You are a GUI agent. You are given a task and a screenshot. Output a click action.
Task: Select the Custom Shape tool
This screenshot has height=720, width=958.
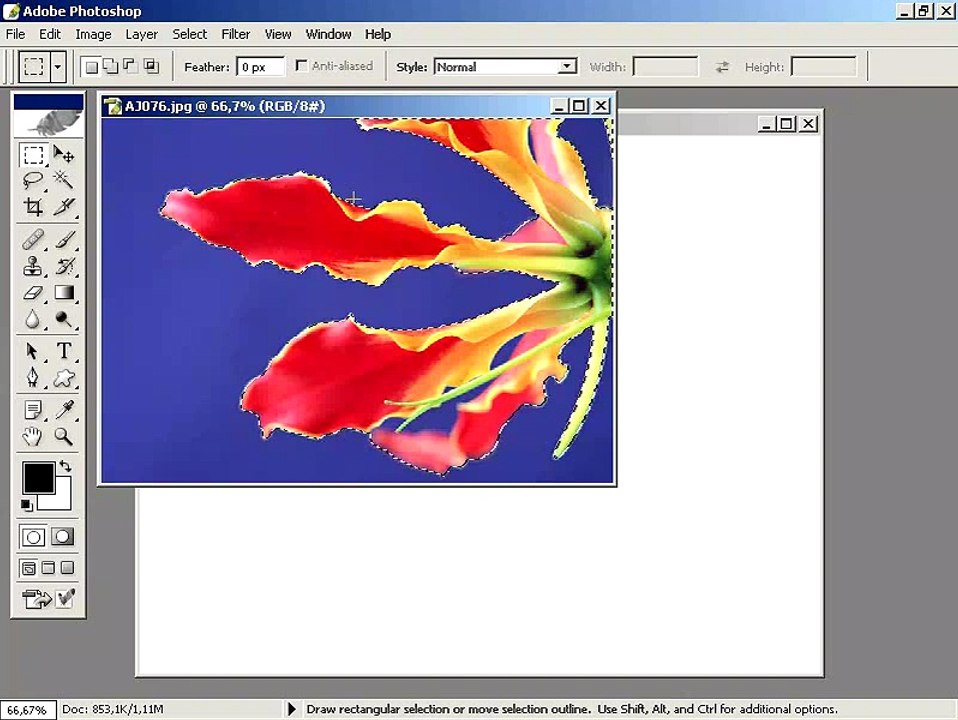pyautogui.click(x=64, y=378)
